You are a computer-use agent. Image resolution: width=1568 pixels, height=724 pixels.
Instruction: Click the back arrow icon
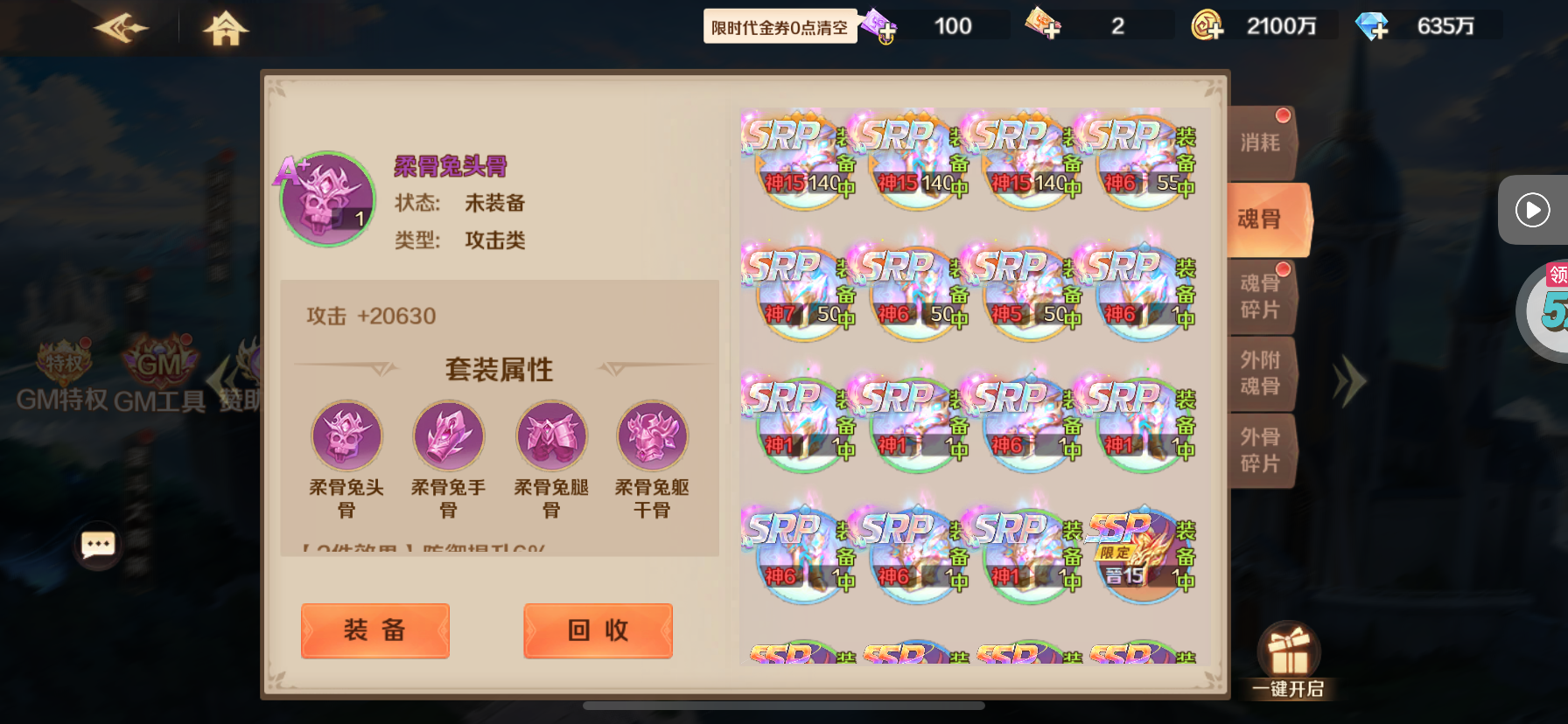pyautogui.click(x=122, y=28)
